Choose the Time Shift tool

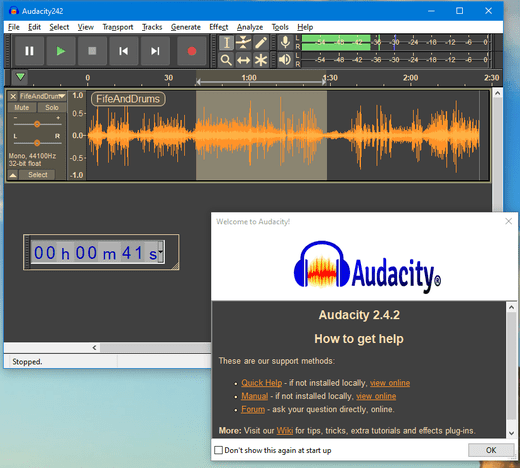coord(244,60)
